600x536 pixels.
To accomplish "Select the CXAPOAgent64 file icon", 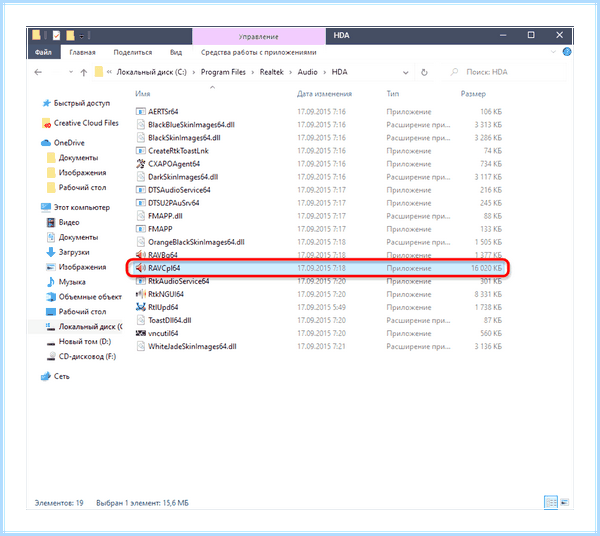I will [x=141, y=164].
